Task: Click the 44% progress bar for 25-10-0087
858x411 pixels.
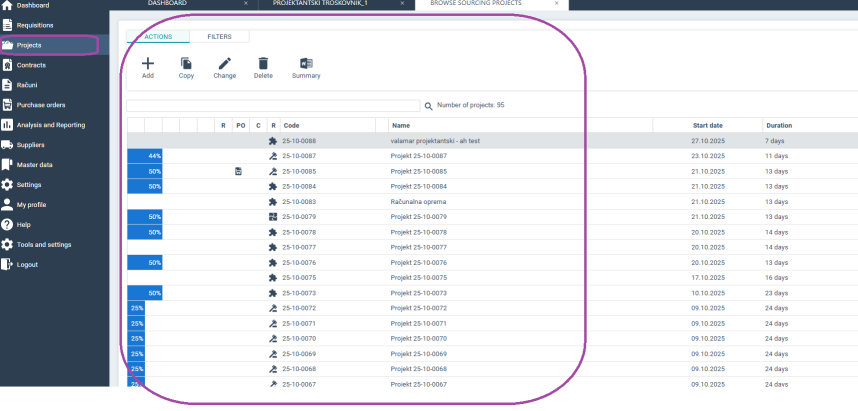Action: pyautogui.click(x=145, y=156)
